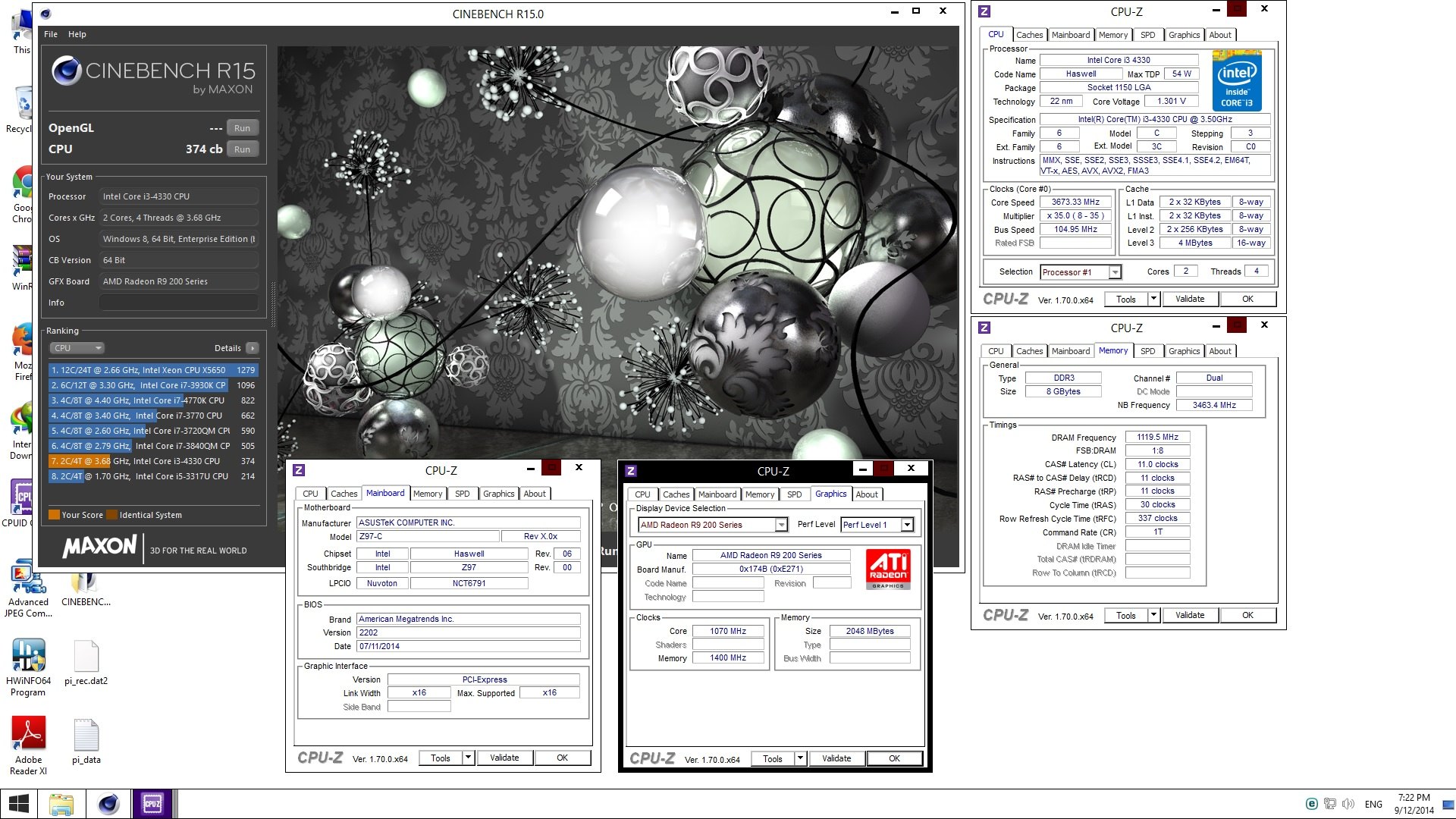Switch to Cinebench taskbar icon

point(108,804)
